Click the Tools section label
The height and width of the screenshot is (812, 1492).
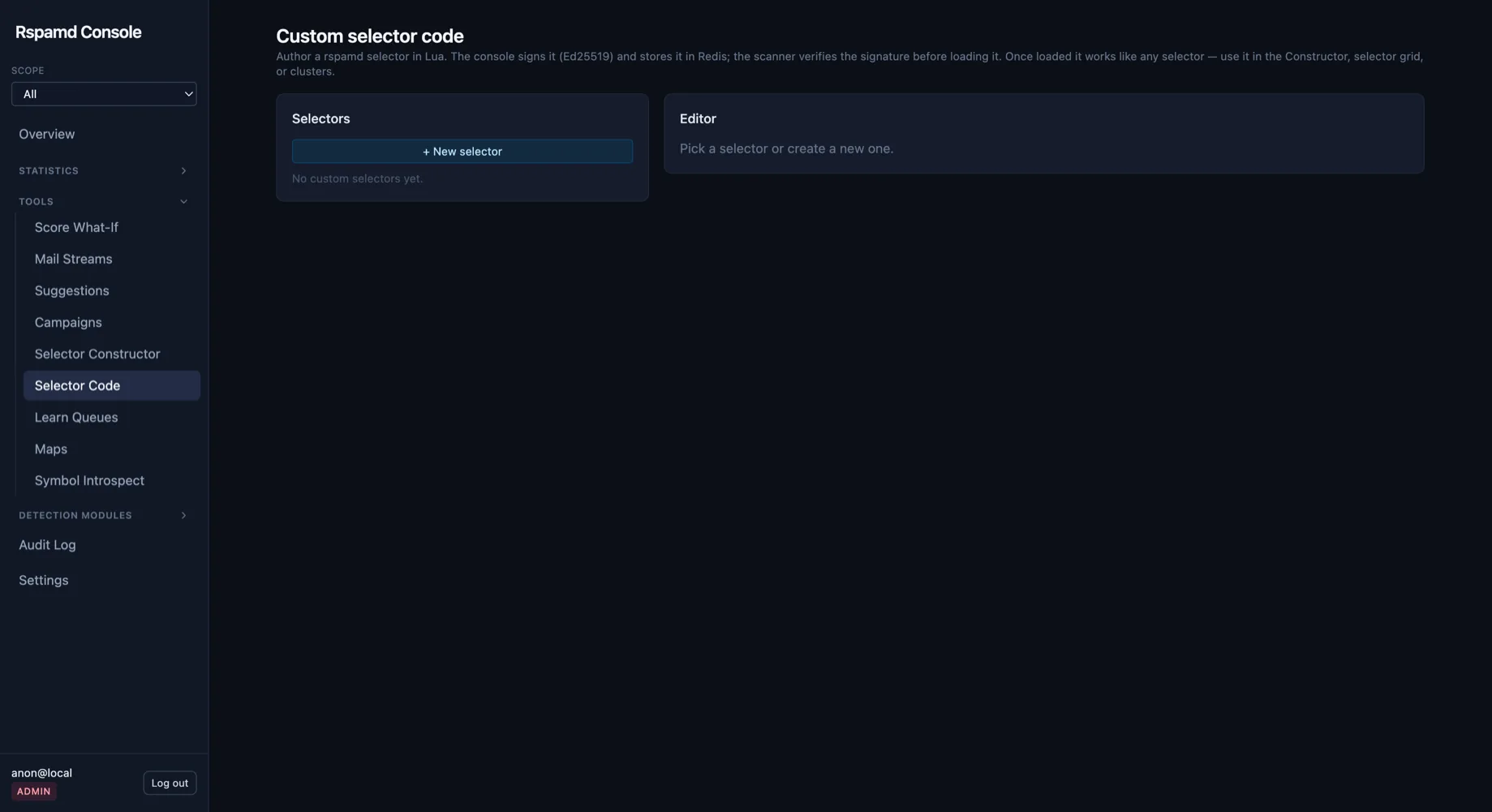point(36,202)
